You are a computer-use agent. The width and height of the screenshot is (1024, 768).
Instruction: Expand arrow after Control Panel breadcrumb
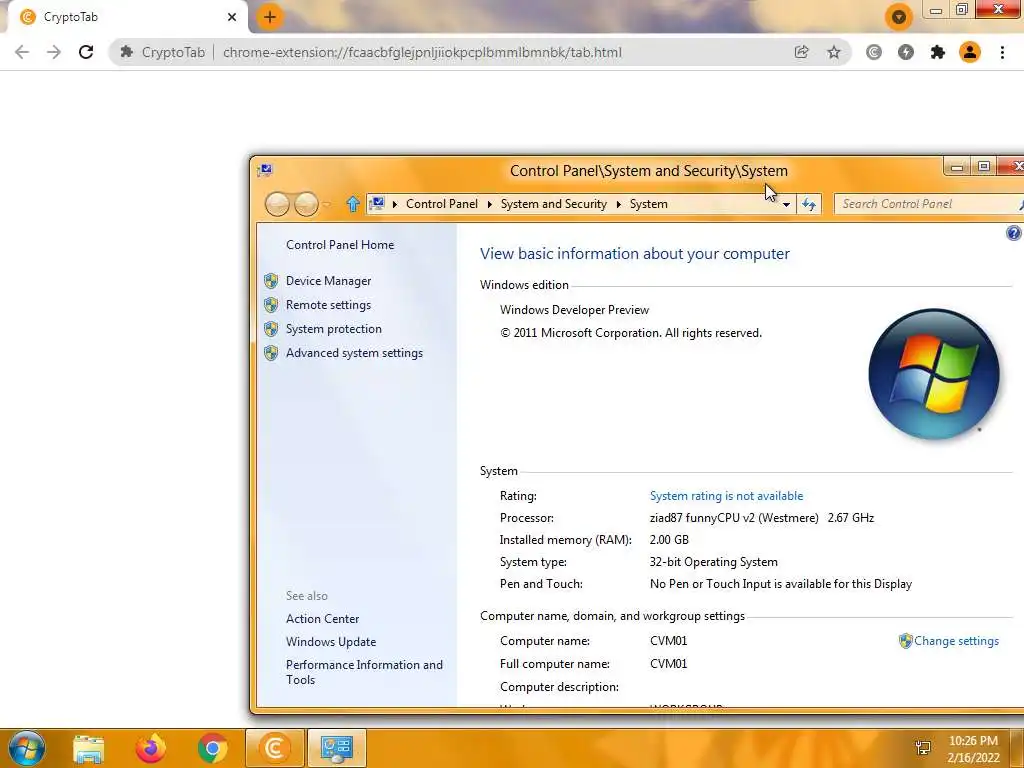[489, 204]
